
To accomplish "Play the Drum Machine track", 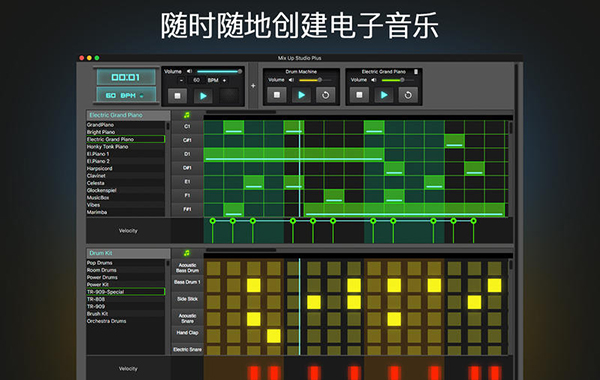I will (302, 95).
